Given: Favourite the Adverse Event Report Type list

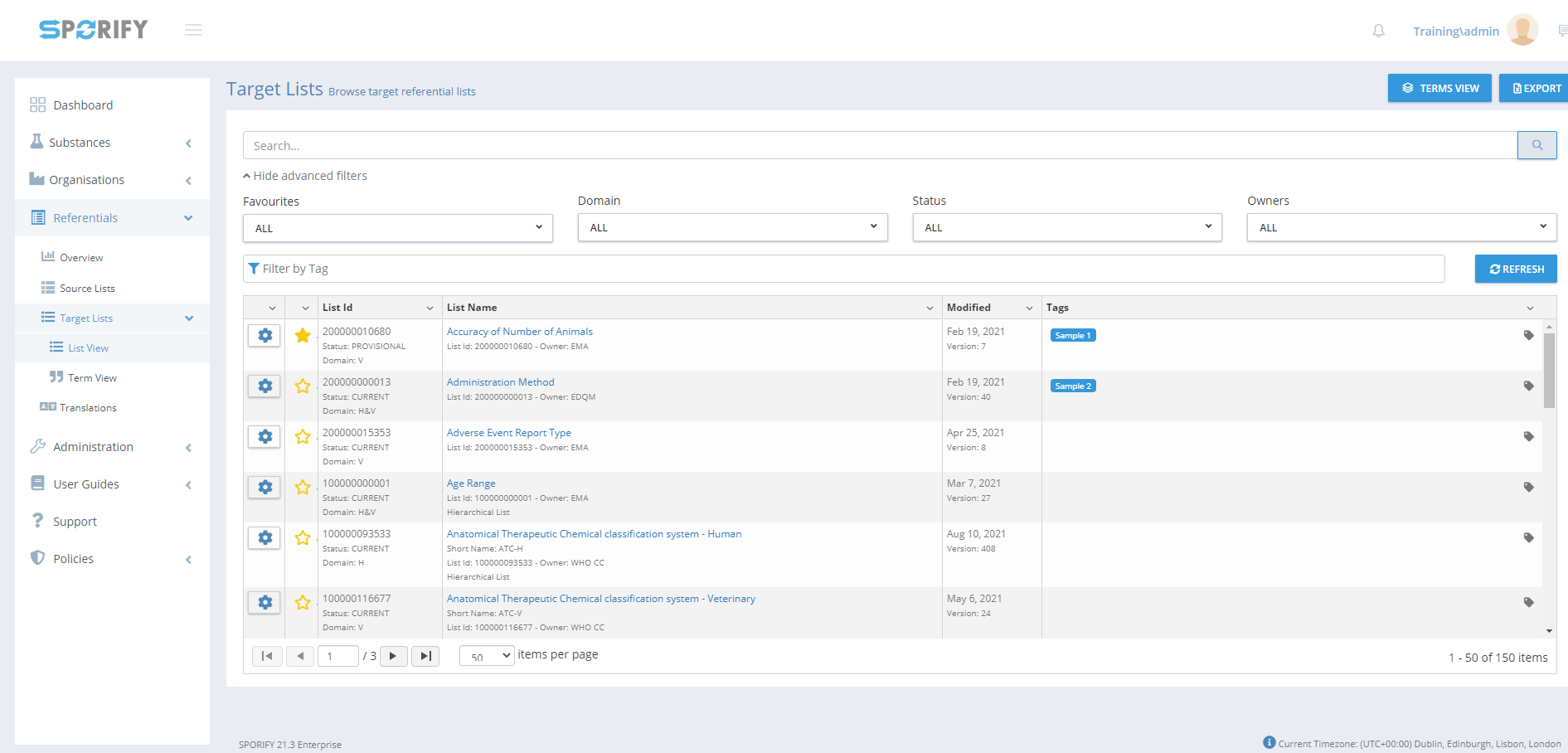Looking at the screenshot, I should [303, 437].
